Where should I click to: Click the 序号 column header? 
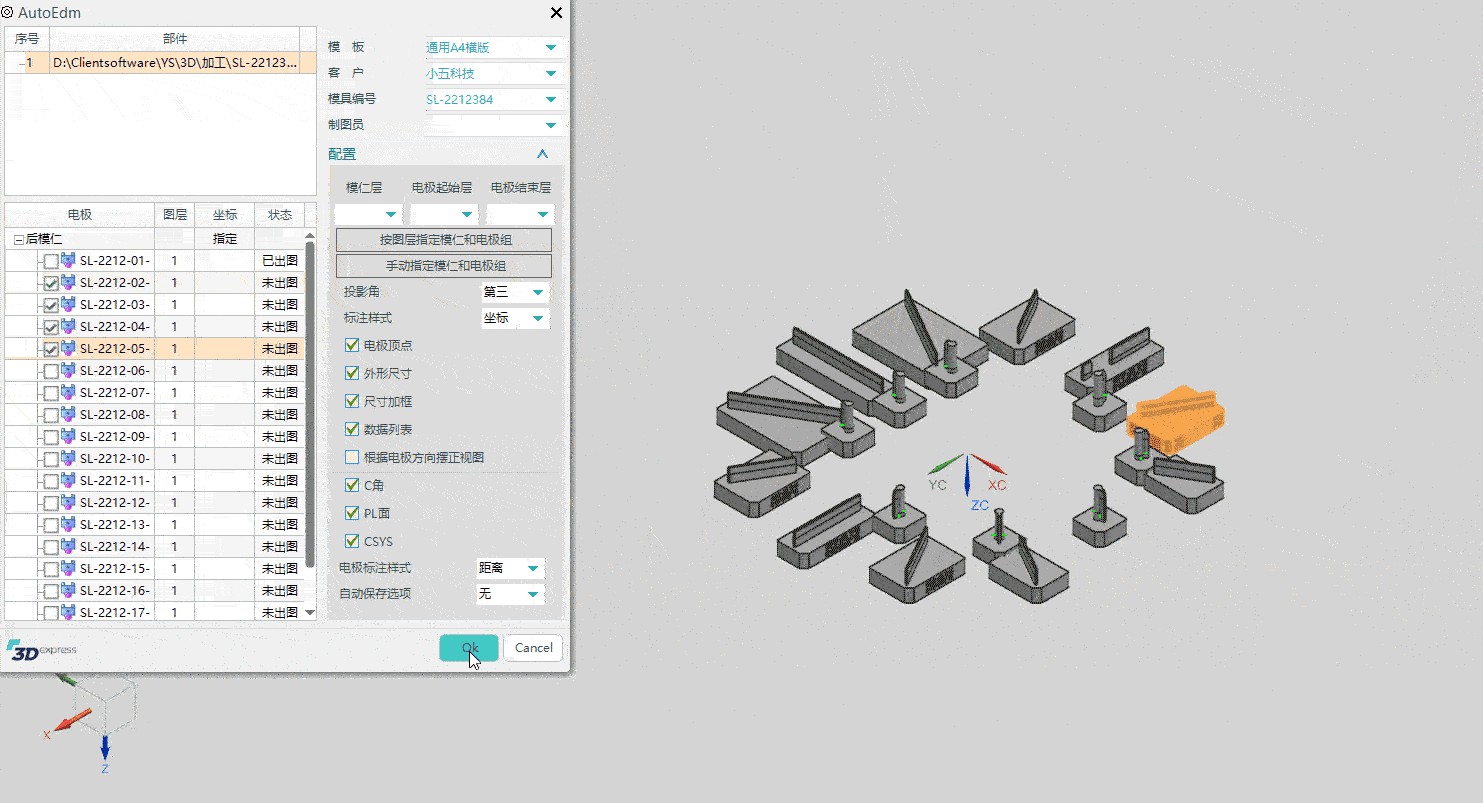[x=27, y=38]
